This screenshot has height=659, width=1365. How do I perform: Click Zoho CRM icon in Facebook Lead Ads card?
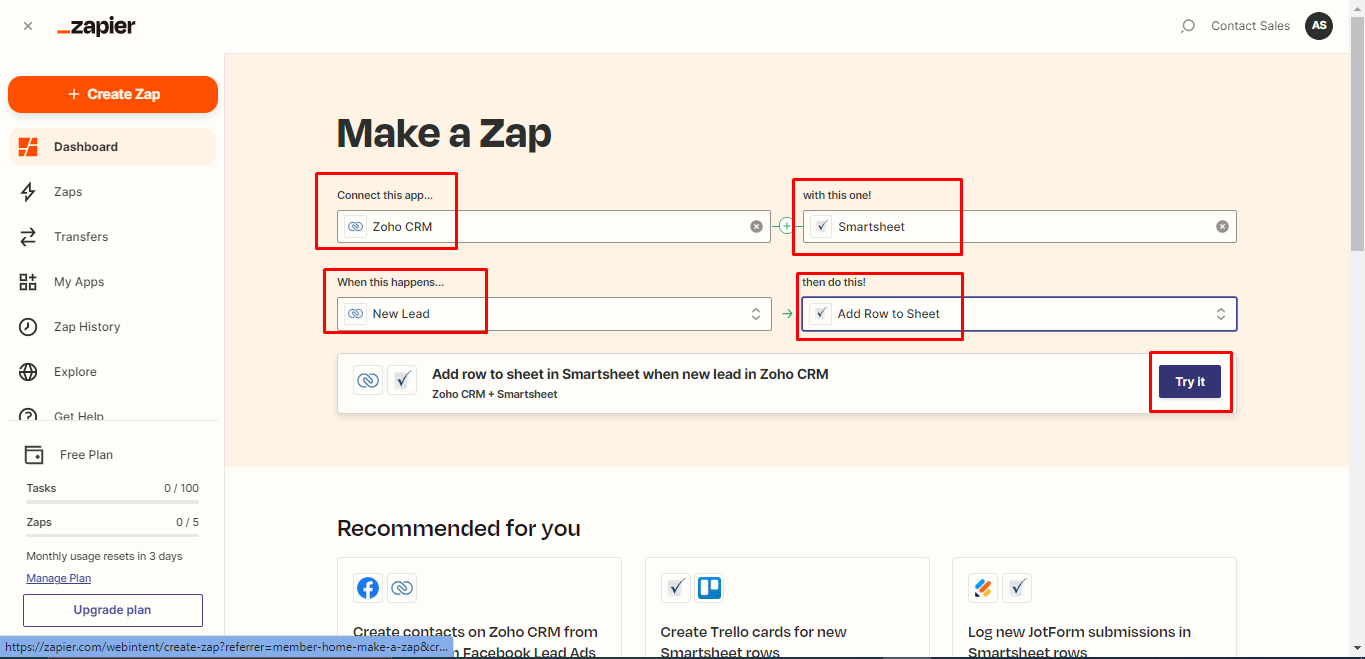402,588
